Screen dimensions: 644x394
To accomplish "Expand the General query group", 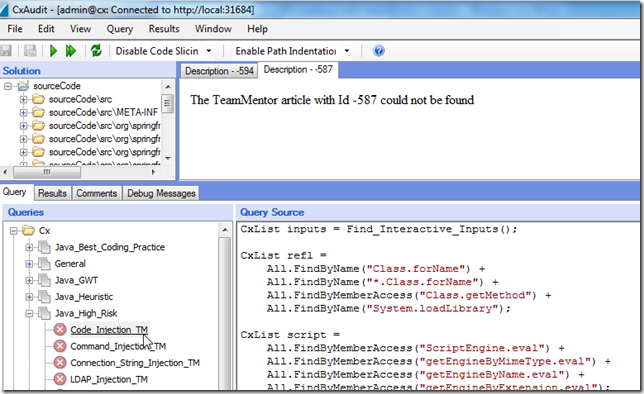I will [x=29, y=263].
